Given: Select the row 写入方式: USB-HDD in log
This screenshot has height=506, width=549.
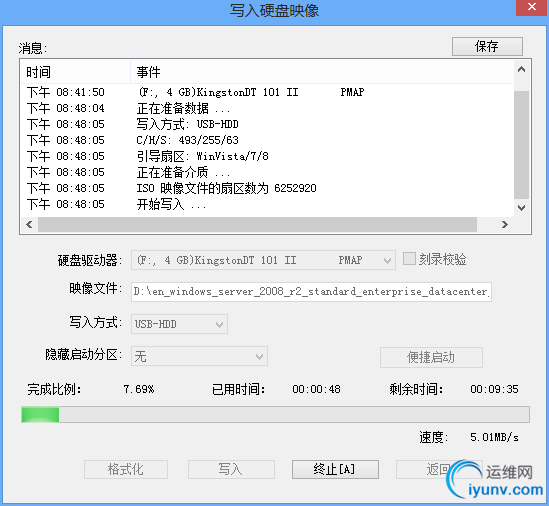Looking at the screenshot, I should 267,124.
